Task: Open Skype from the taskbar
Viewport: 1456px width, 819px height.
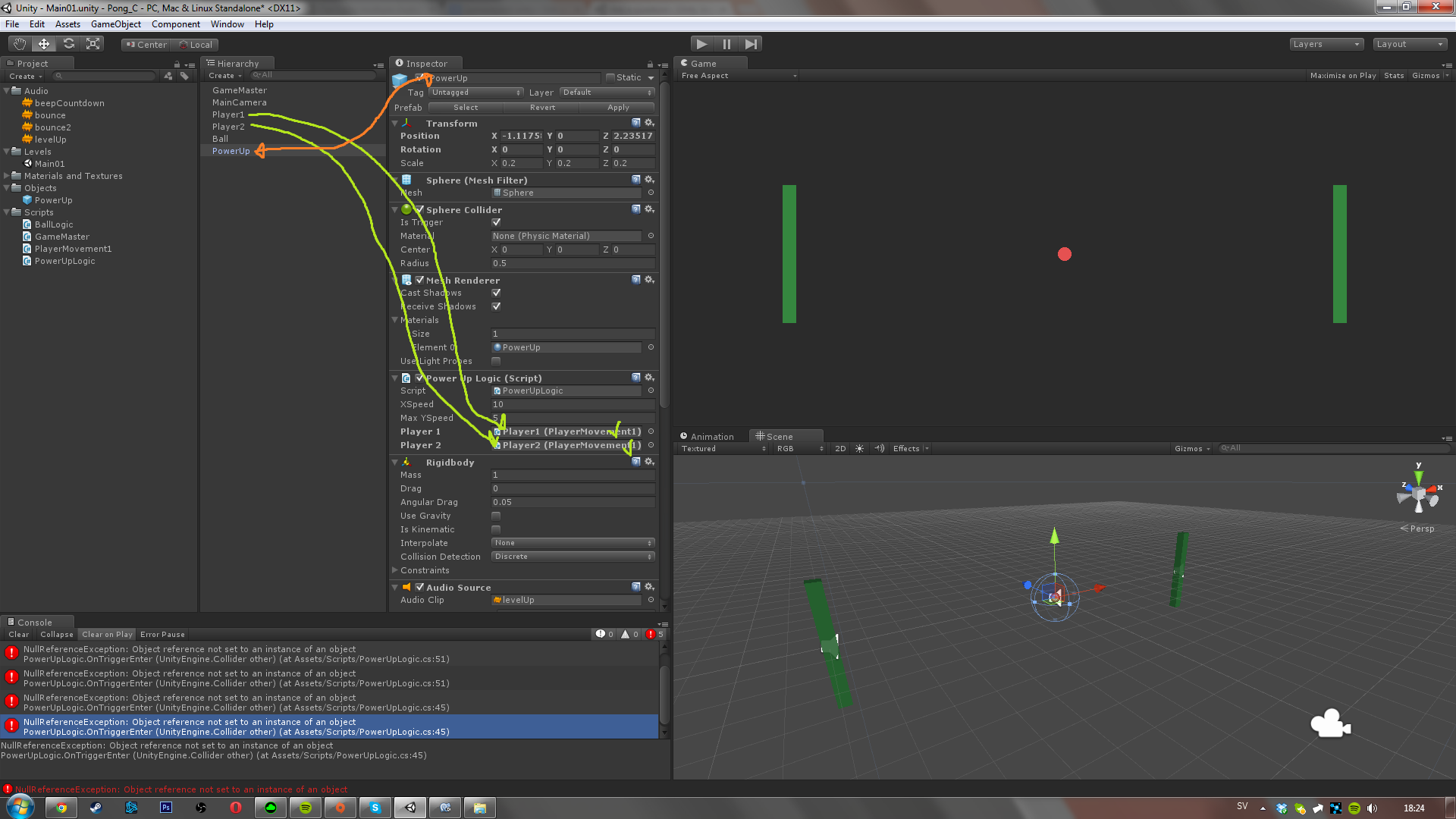Action: tap(375, 808)
